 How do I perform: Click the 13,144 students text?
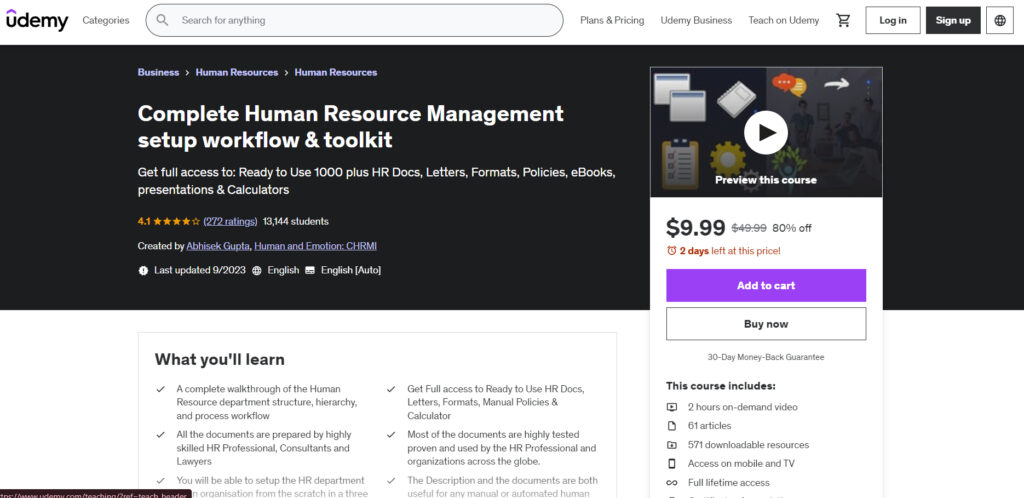tap(296, 221)
